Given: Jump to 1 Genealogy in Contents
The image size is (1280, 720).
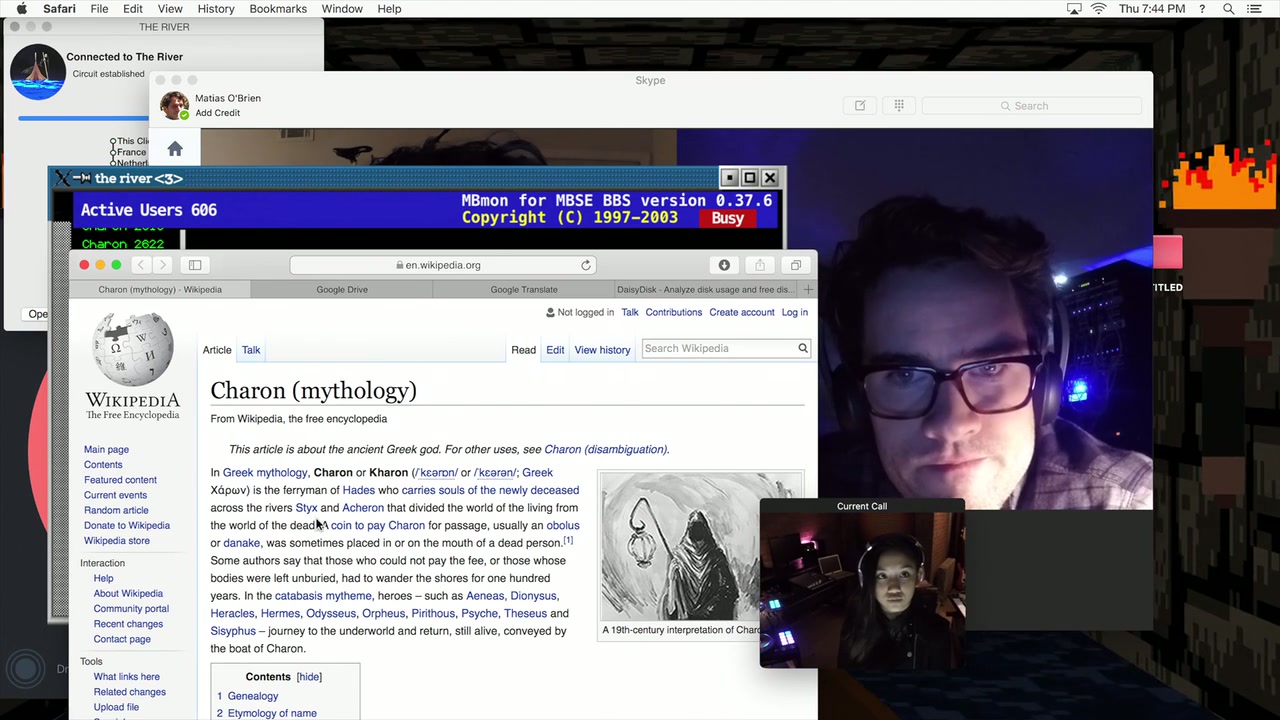Looking at the screenshot, I should click(x=248, y=696).
